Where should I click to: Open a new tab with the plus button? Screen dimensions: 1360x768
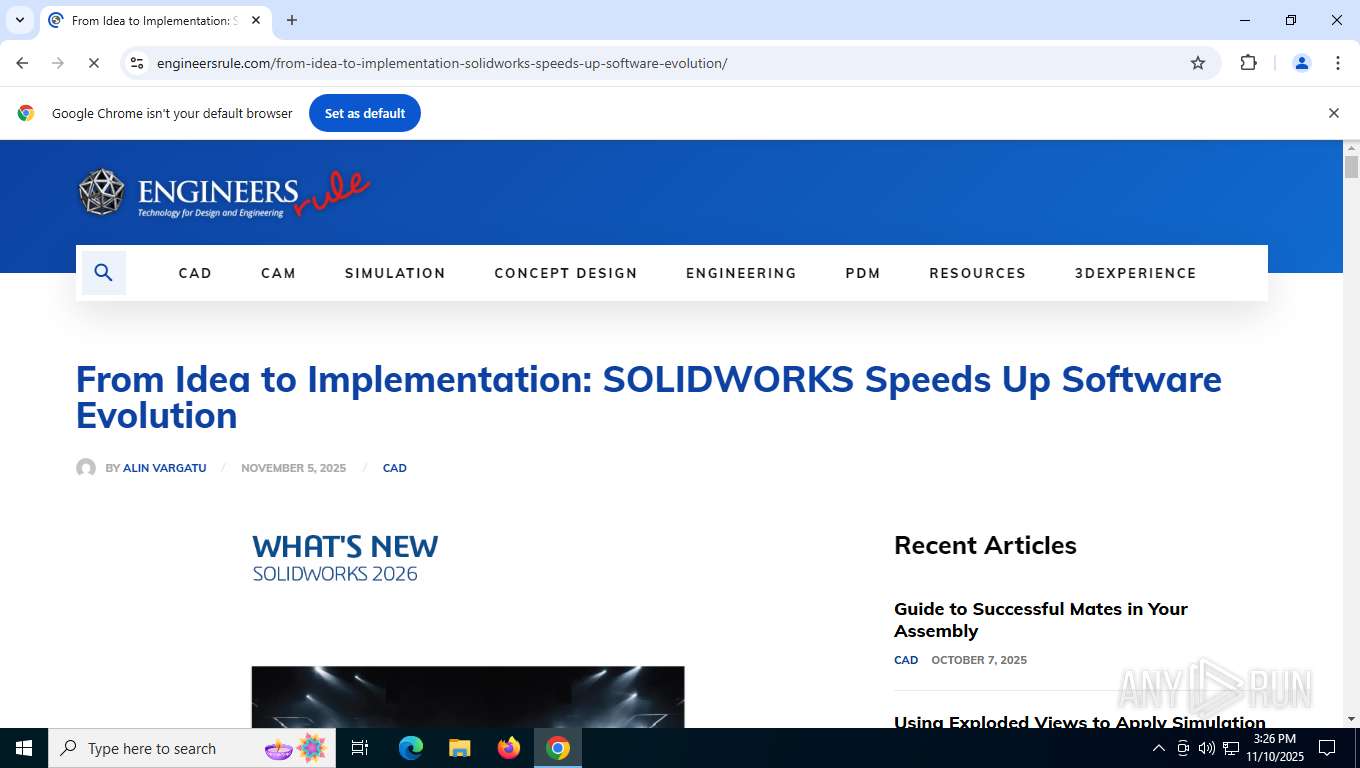pos(292,20)
